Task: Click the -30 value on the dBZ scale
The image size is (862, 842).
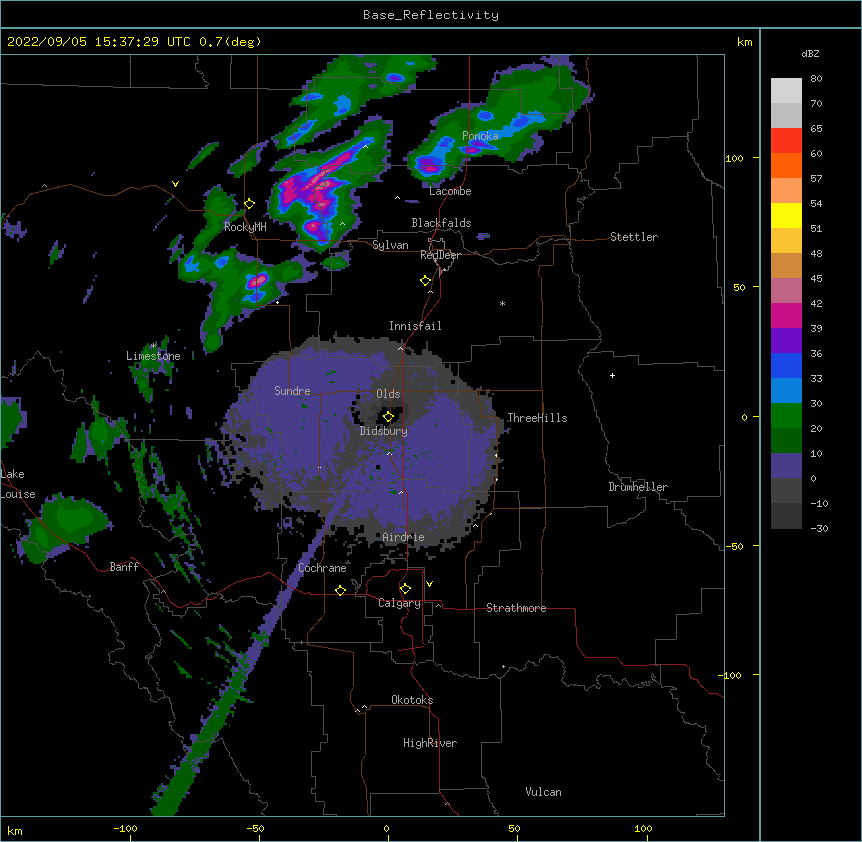Action: 819,528
